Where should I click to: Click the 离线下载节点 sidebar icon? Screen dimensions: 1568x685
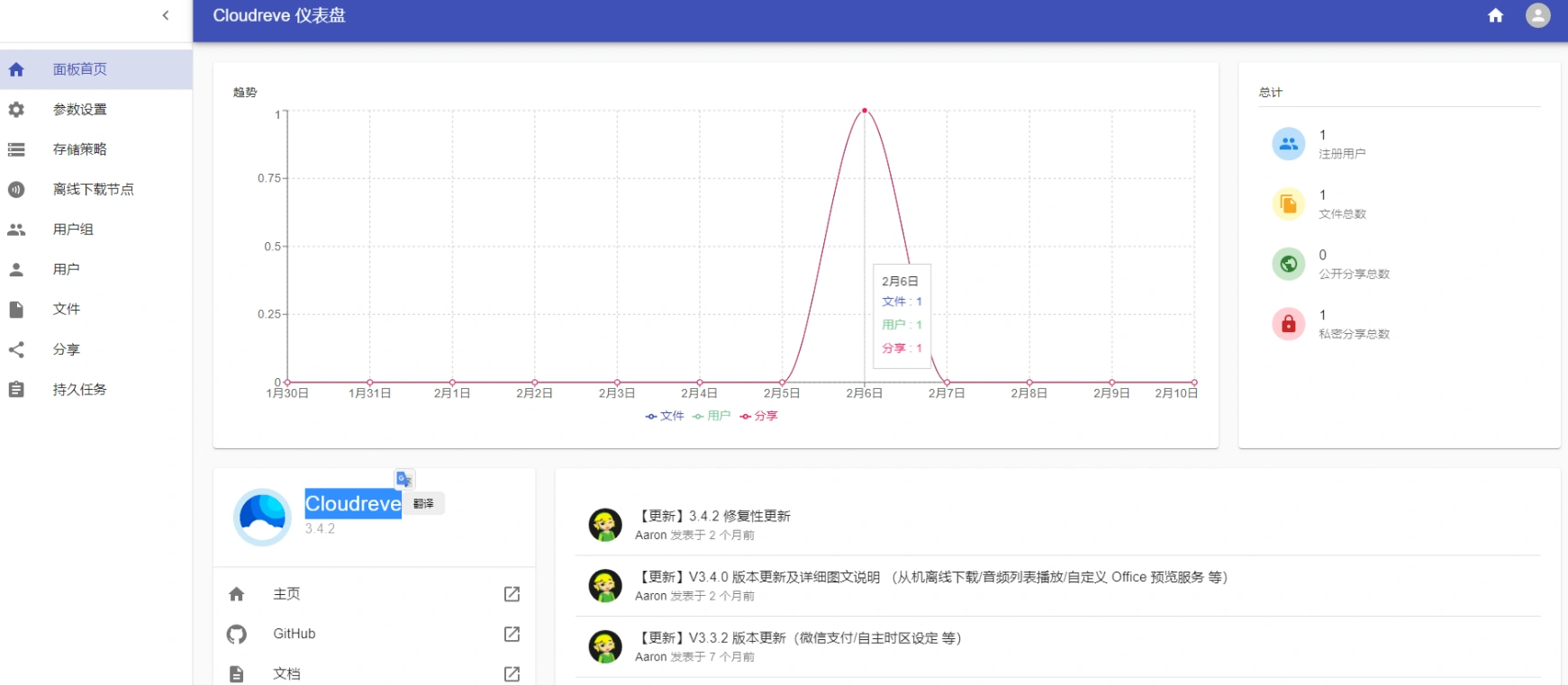pos(16,190)
